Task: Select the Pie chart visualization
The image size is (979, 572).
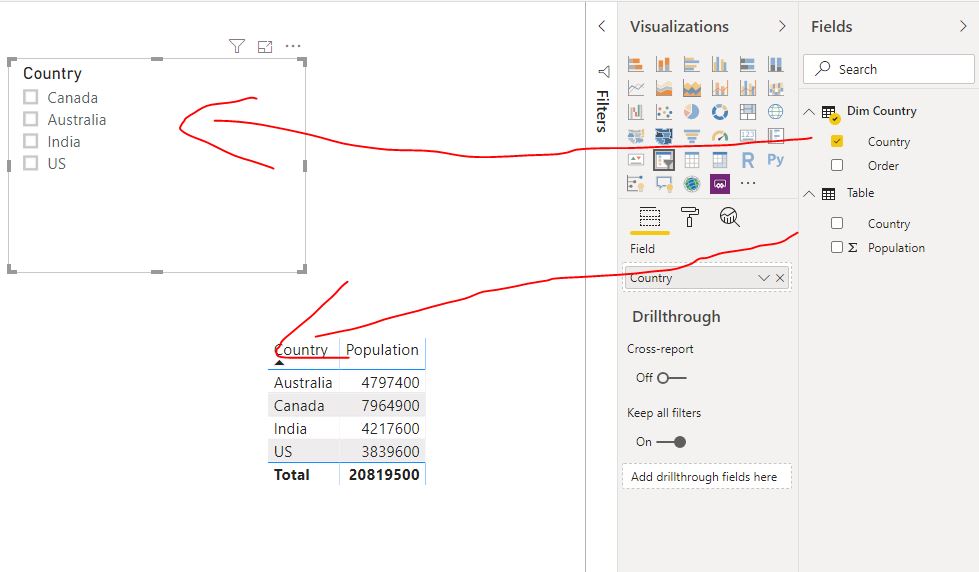Action: (x=691, y=112)
